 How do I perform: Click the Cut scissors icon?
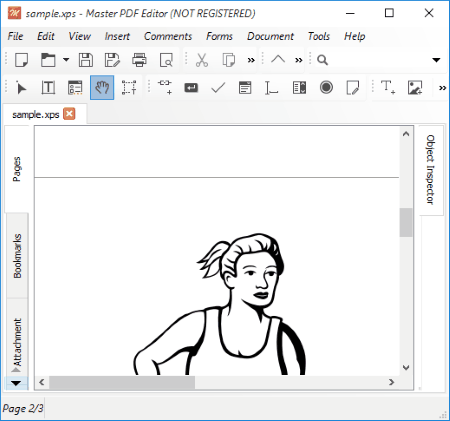[x=202, y=60]
